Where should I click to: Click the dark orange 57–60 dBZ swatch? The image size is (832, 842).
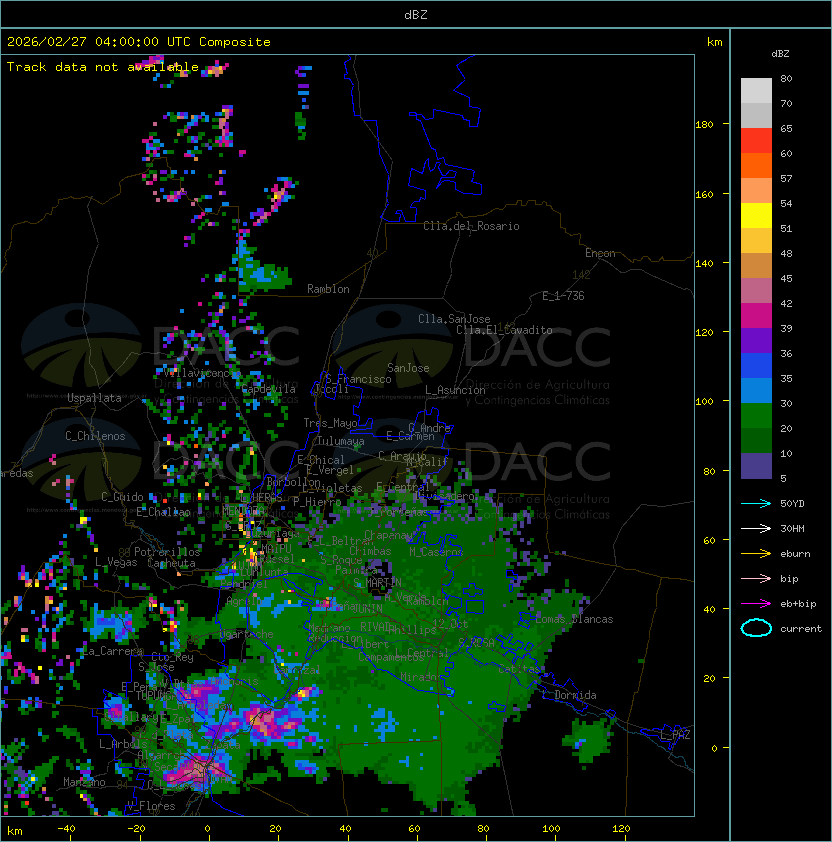[756, 166]
